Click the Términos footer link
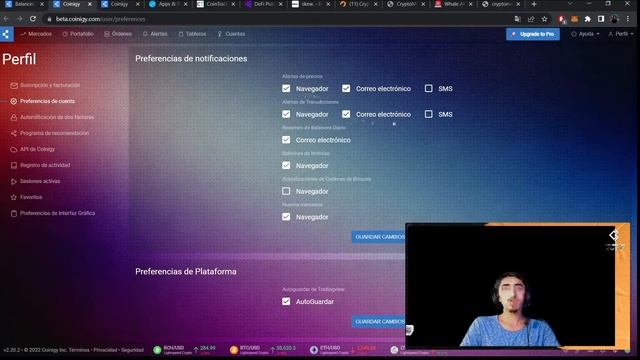 click(x=79, y=350)
